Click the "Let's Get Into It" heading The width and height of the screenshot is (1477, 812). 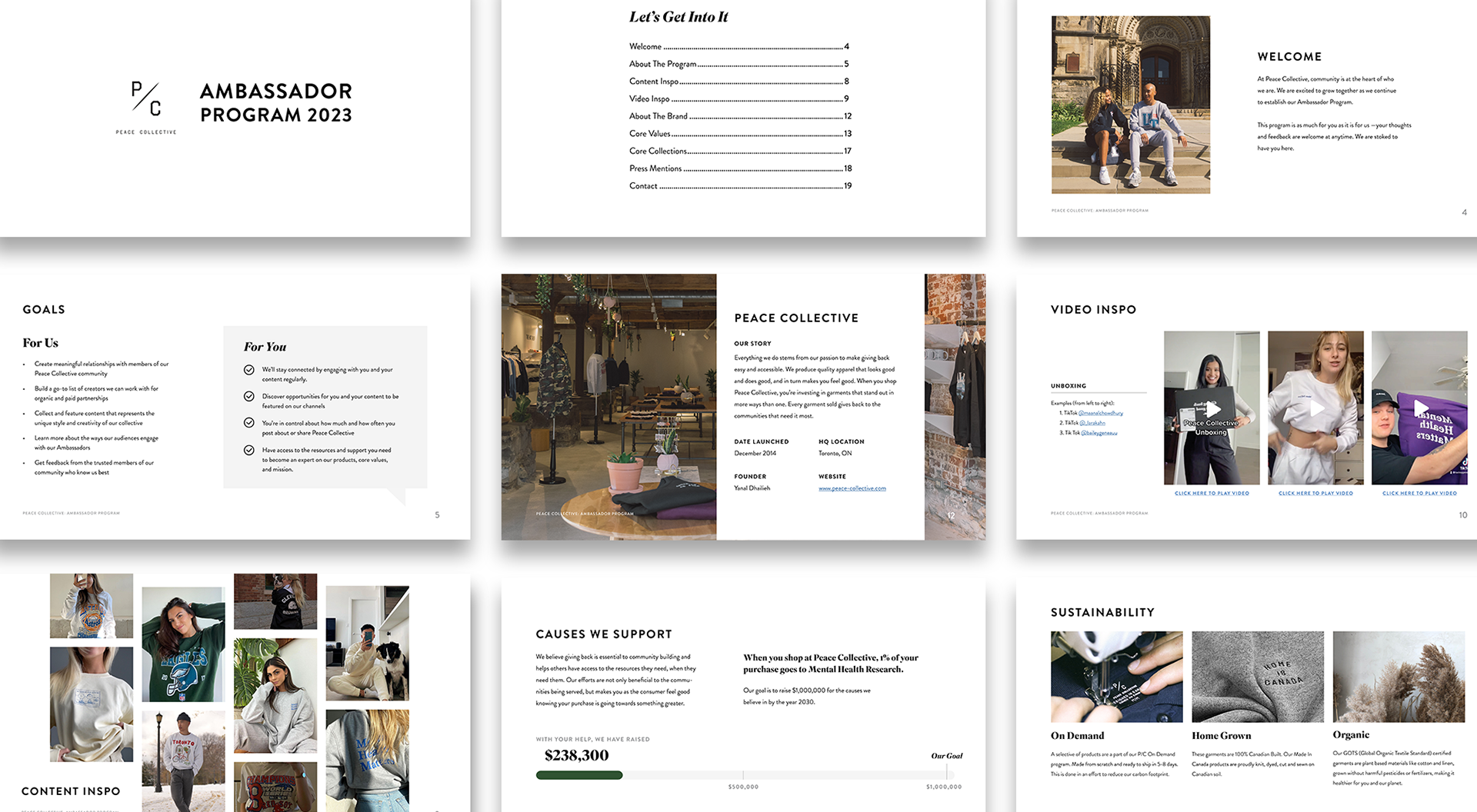[x=678, y=17]
